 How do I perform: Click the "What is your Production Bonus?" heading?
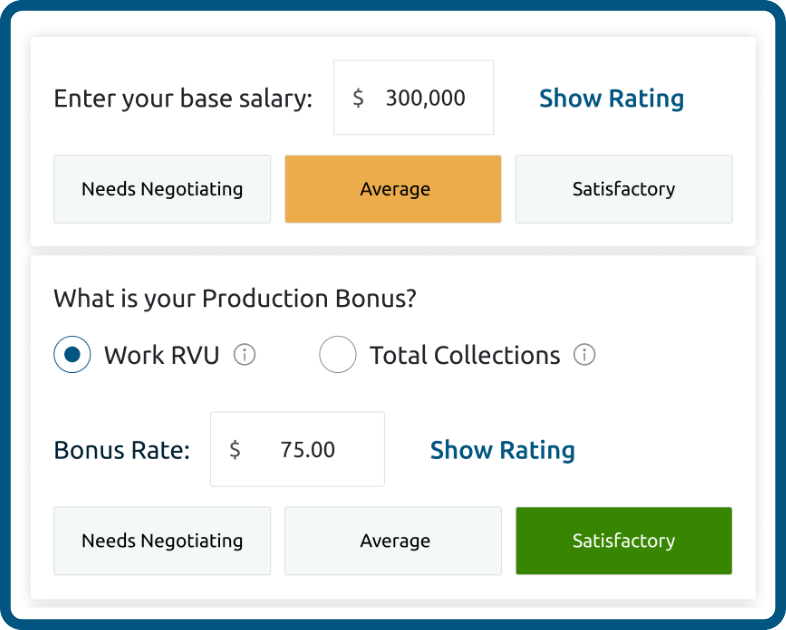(x=234, y=298)
